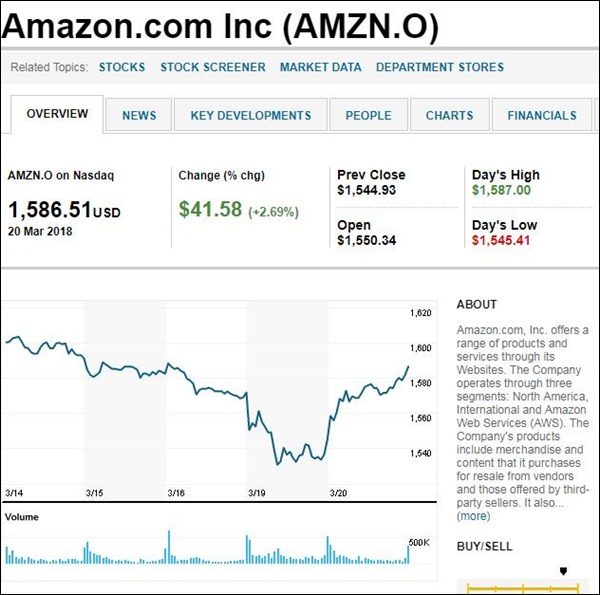The image size is (600, 595).
Task: Switch to the NEWS tab
Action: click(139, 115)
